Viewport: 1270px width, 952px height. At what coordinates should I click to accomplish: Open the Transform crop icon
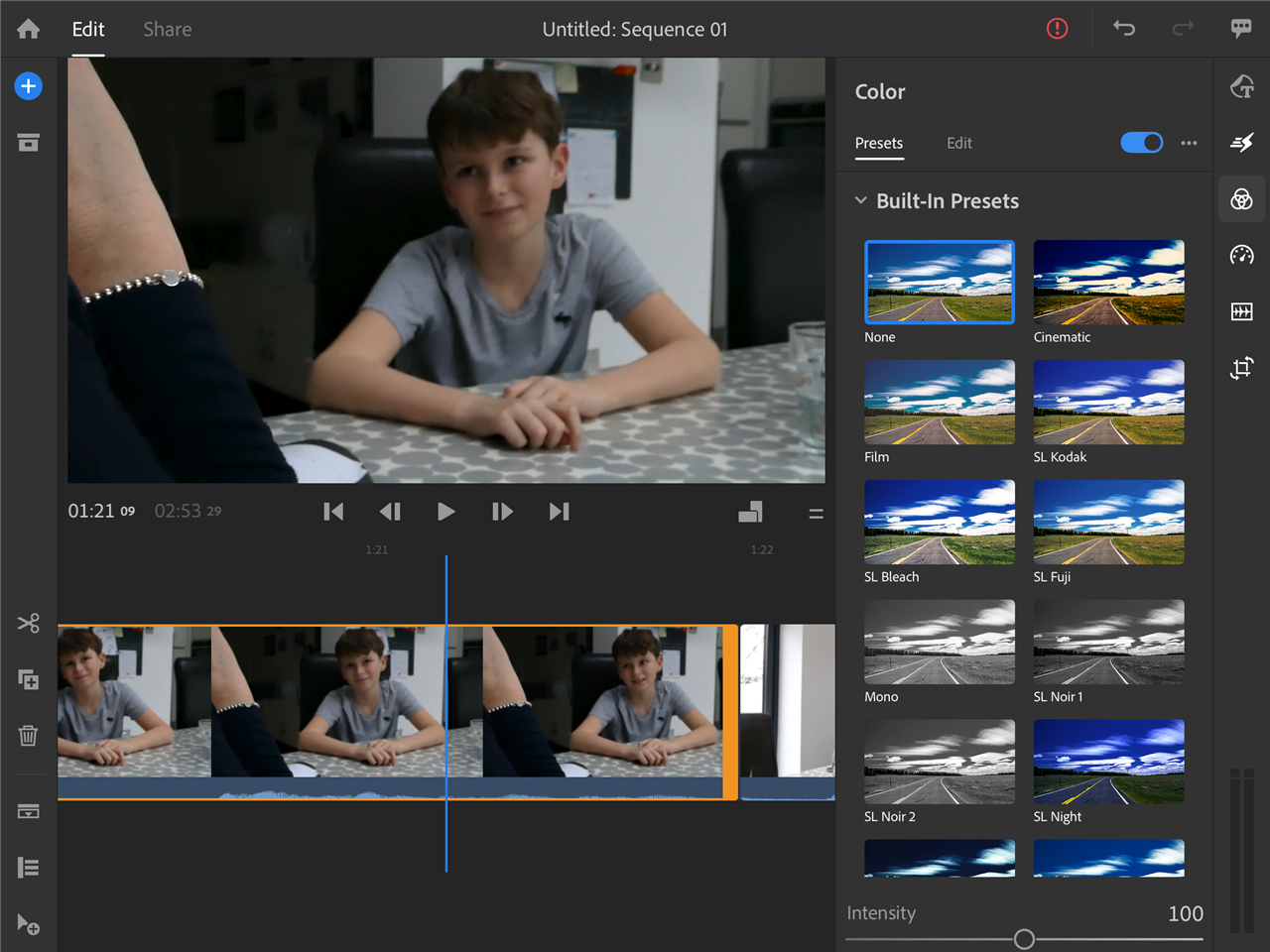tap(1241, 369)
